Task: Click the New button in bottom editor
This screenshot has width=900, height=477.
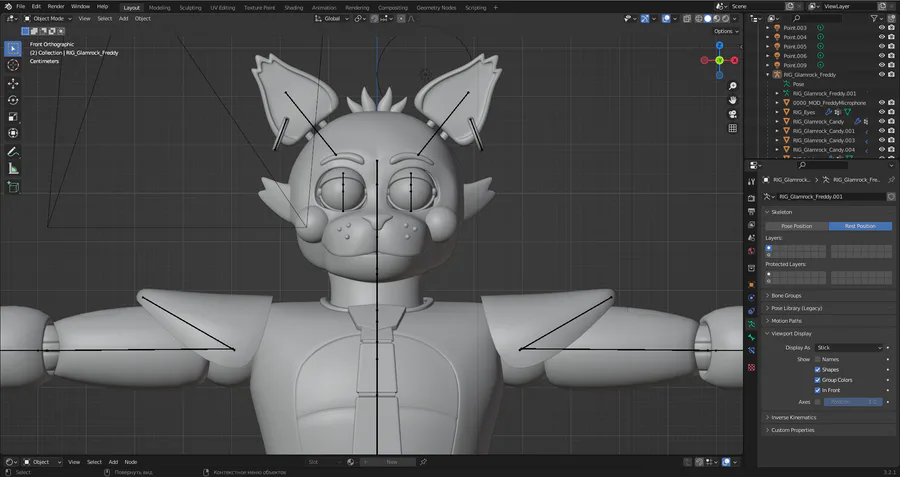Action: click(391, 462)
